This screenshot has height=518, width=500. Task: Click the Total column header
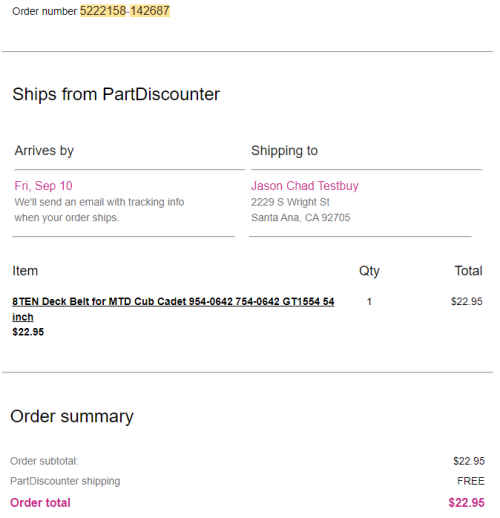tap(468, 271)
